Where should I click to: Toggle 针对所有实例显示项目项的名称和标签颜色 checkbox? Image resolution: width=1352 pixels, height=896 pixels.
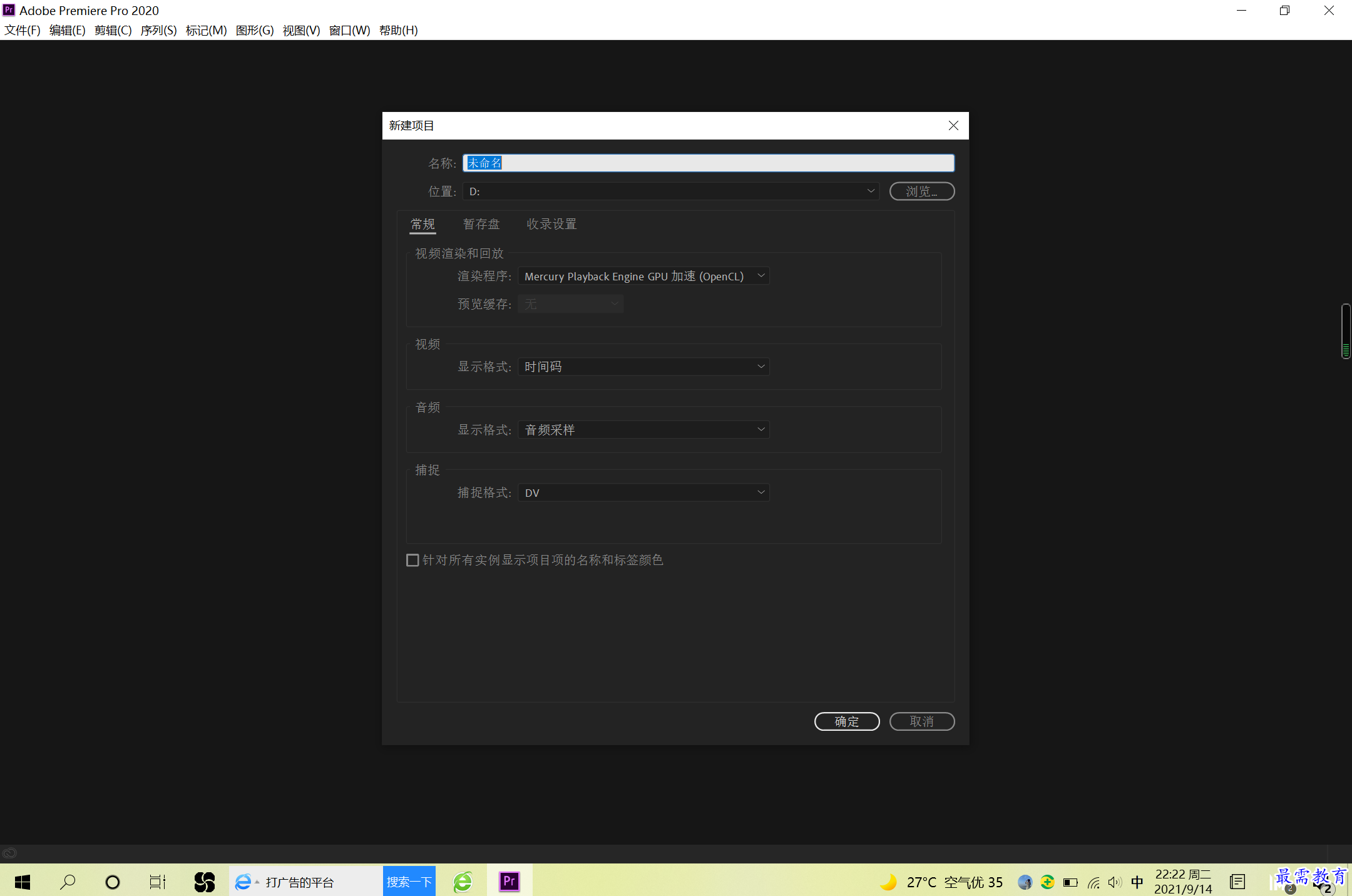(412, 560)
